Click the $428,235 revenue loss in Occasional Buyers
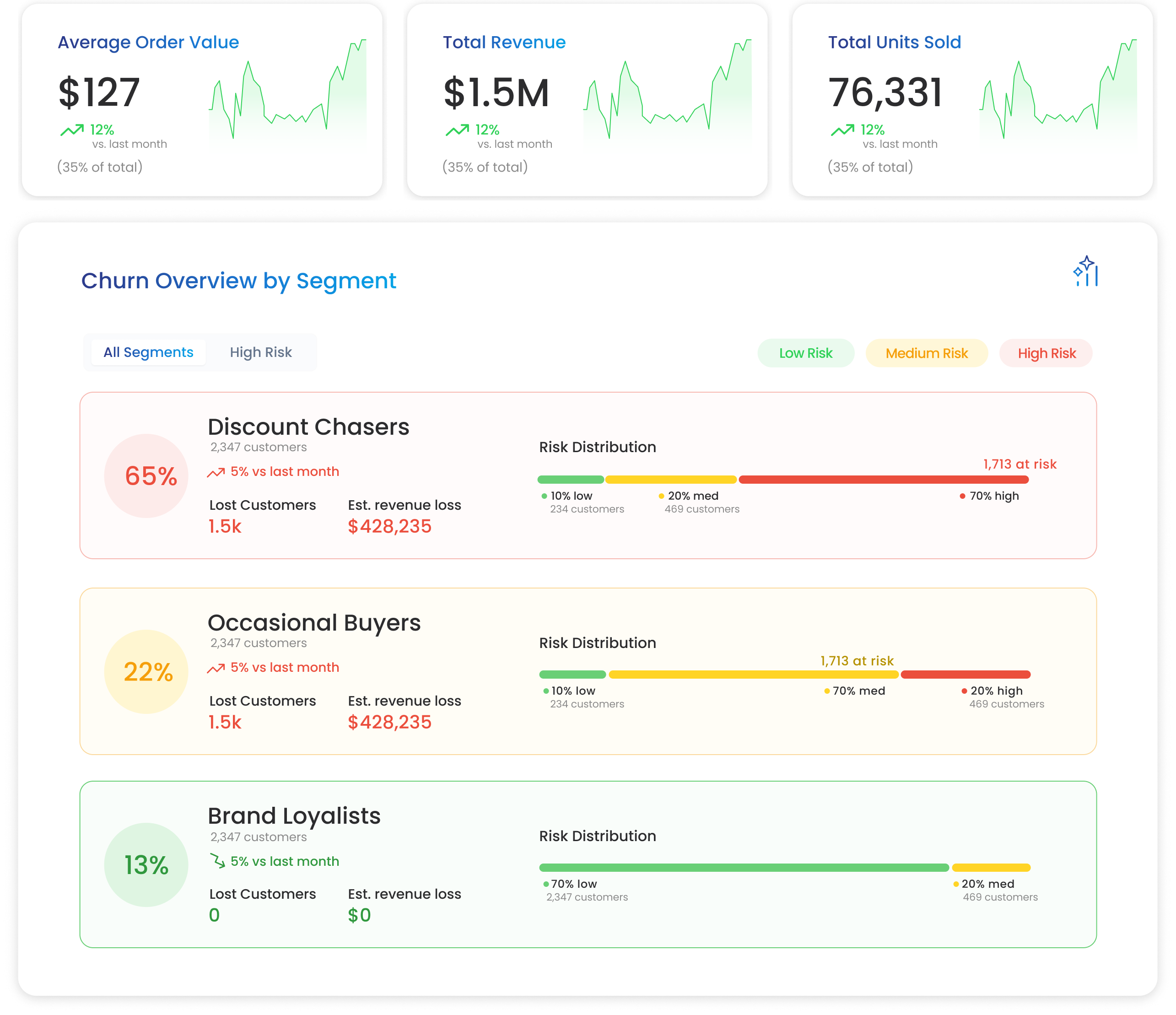1176x1015 pixels. [x=389, y=722]
